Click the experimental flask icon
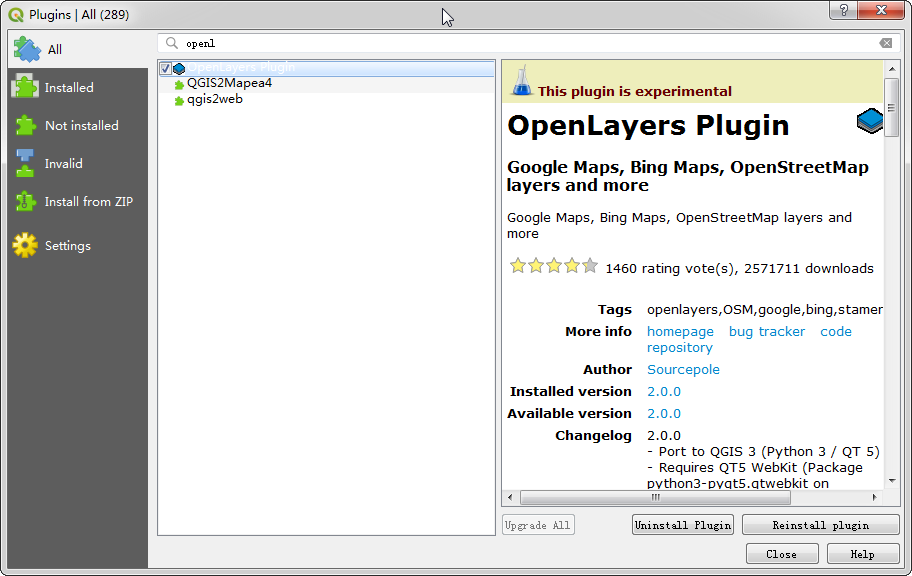The image size is (912, 576). (x=521, y=80)
